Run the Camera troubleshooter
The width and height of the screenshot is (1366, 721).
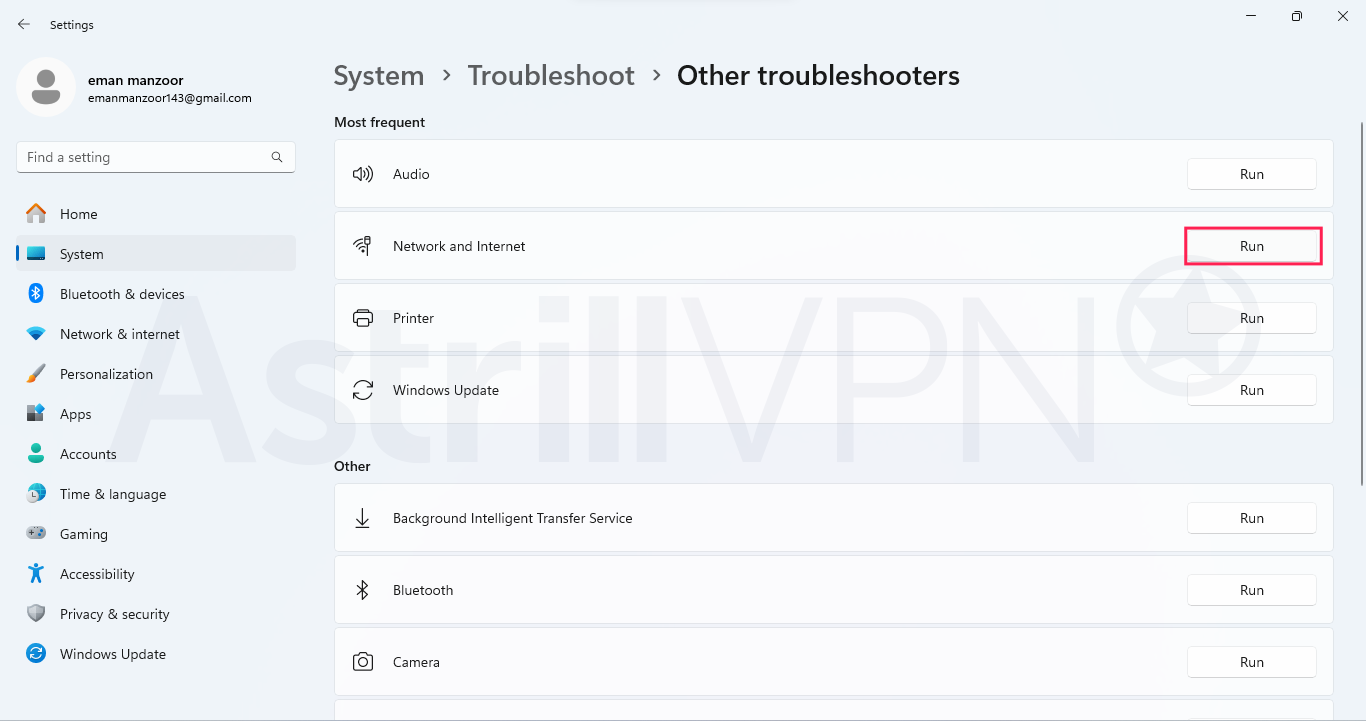point(1252,662)
